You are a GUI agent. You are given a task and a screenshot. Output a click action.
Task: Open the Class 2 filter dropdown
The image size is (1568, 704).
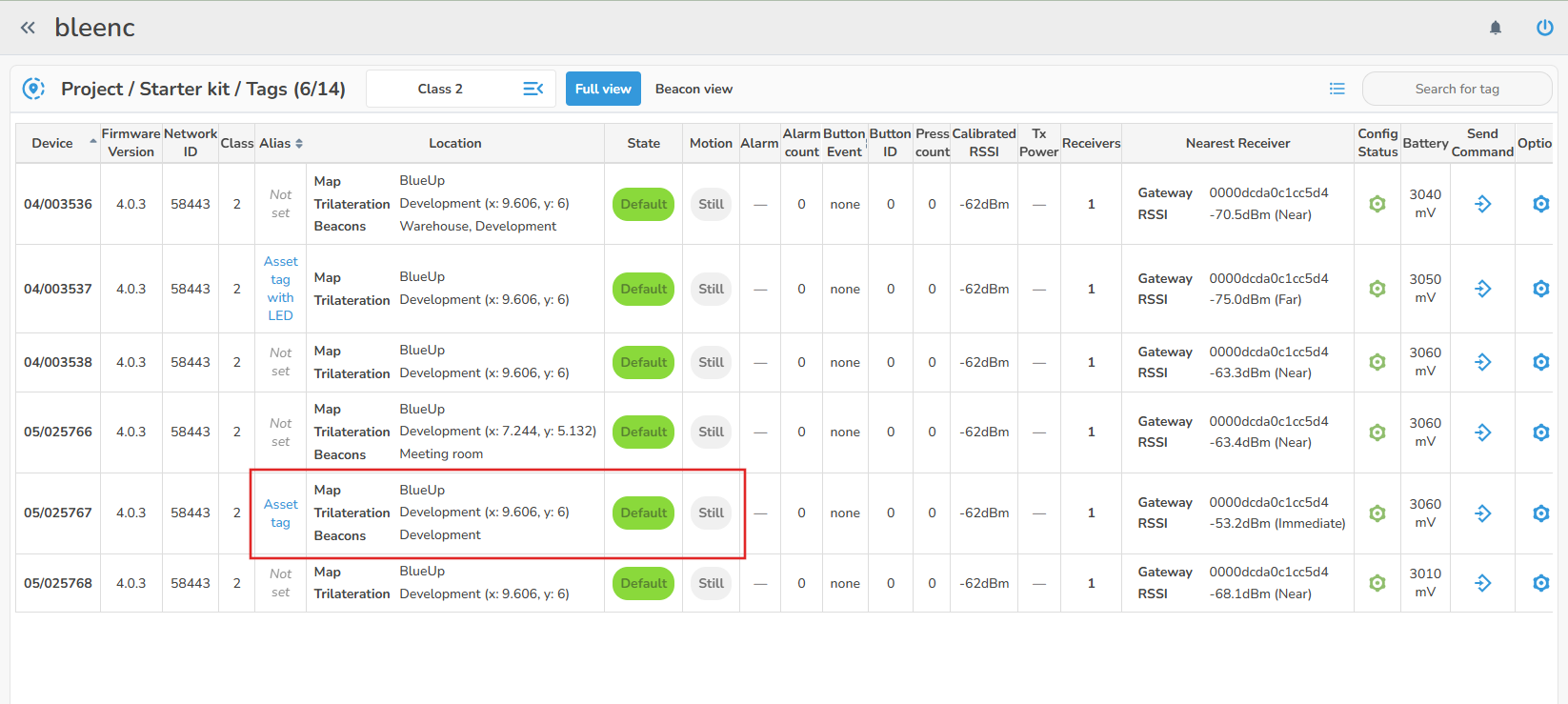pyautogui.click(x=461, y=89)
